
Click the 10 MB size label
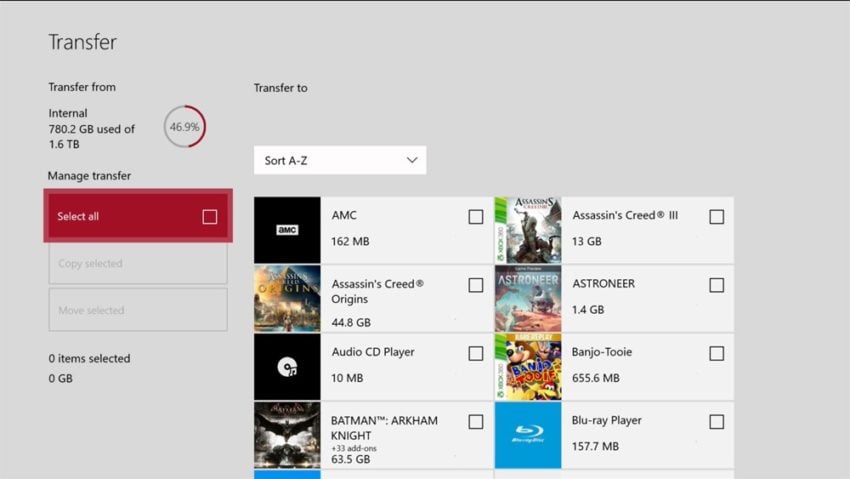click(x=347, y=378)
